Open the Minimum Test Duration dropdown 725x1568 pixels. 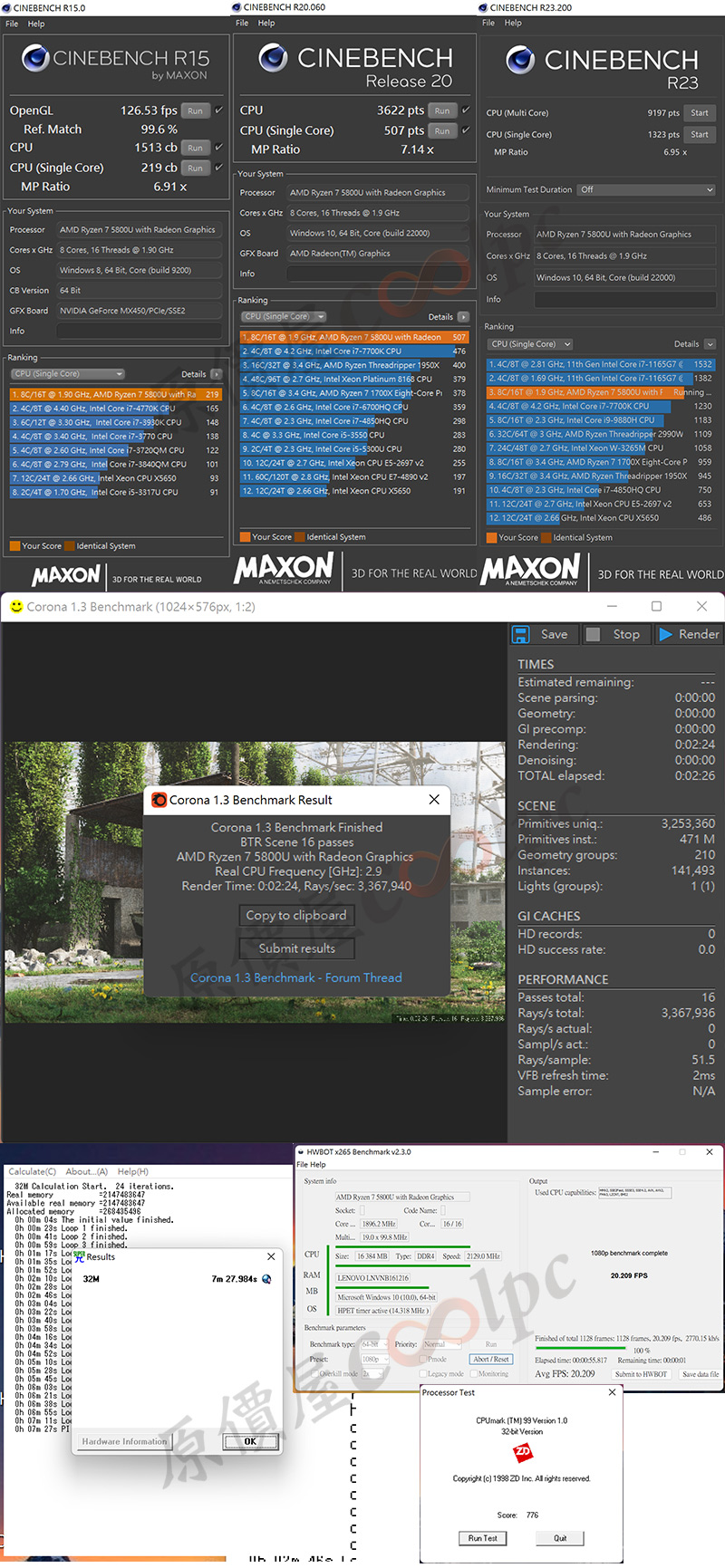[x=646, y=190]
